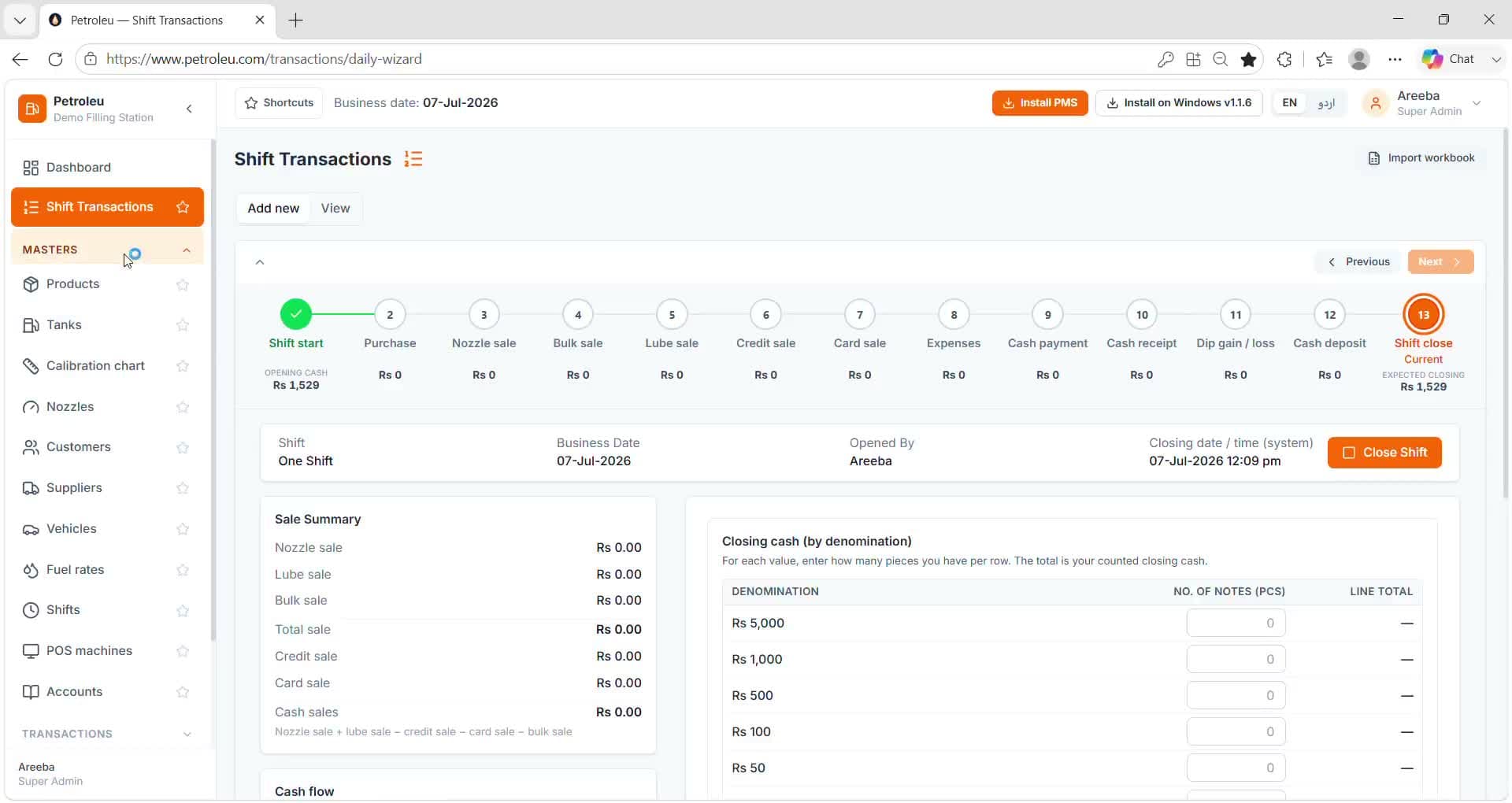Toggle favorite star for Tanks

(x=183, y=325)
